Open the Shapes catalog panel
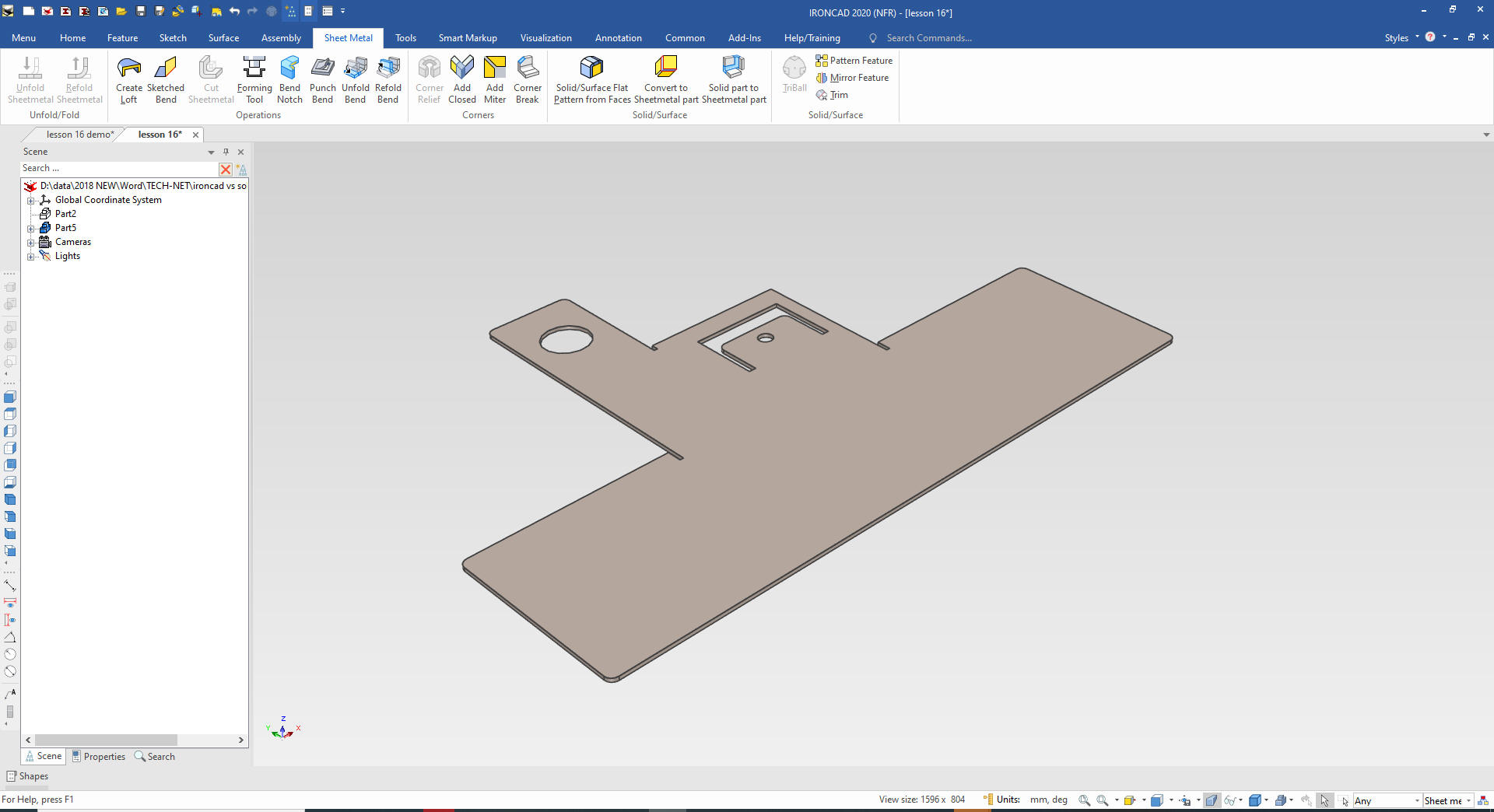Image resolution: width=1494 pixels, height=812 pixels. tap(27, 776)
